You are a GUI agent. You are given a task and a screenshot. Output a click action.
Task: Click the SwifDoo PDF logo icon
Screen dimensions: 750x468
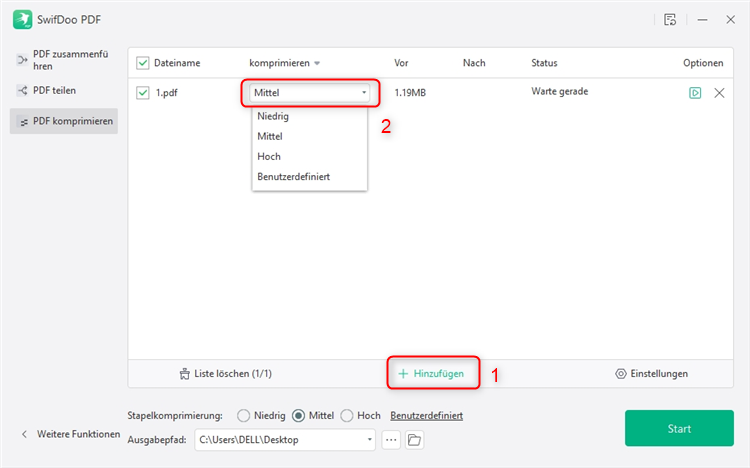(x=21, y=19)
